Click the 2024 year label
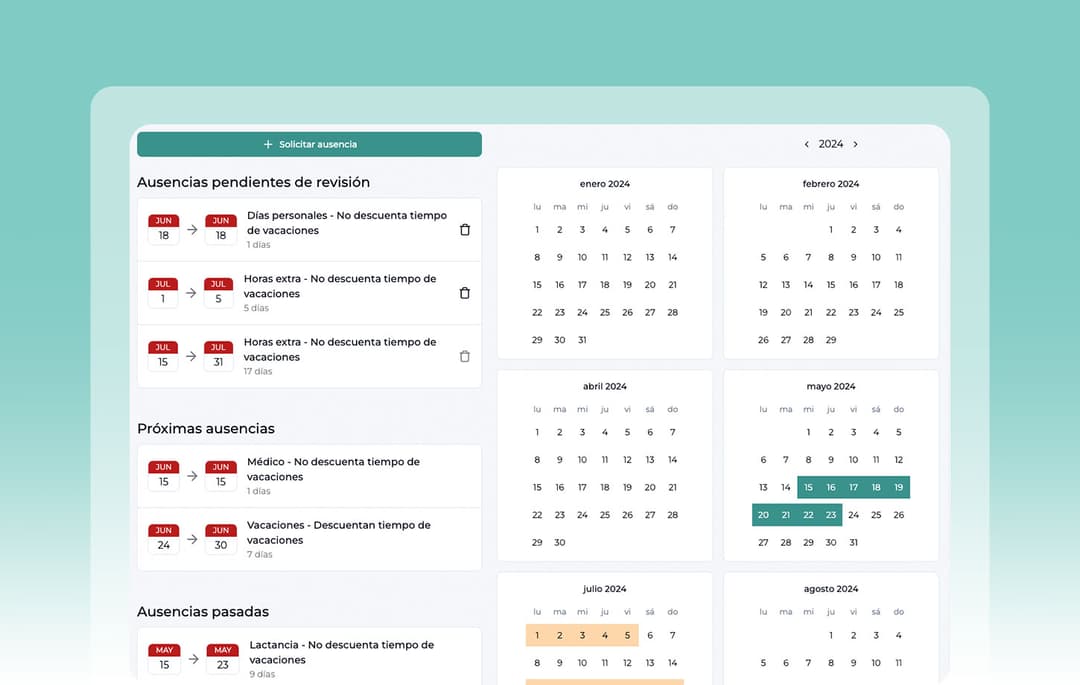1080x685 pixels. click(x=831, y=144)
